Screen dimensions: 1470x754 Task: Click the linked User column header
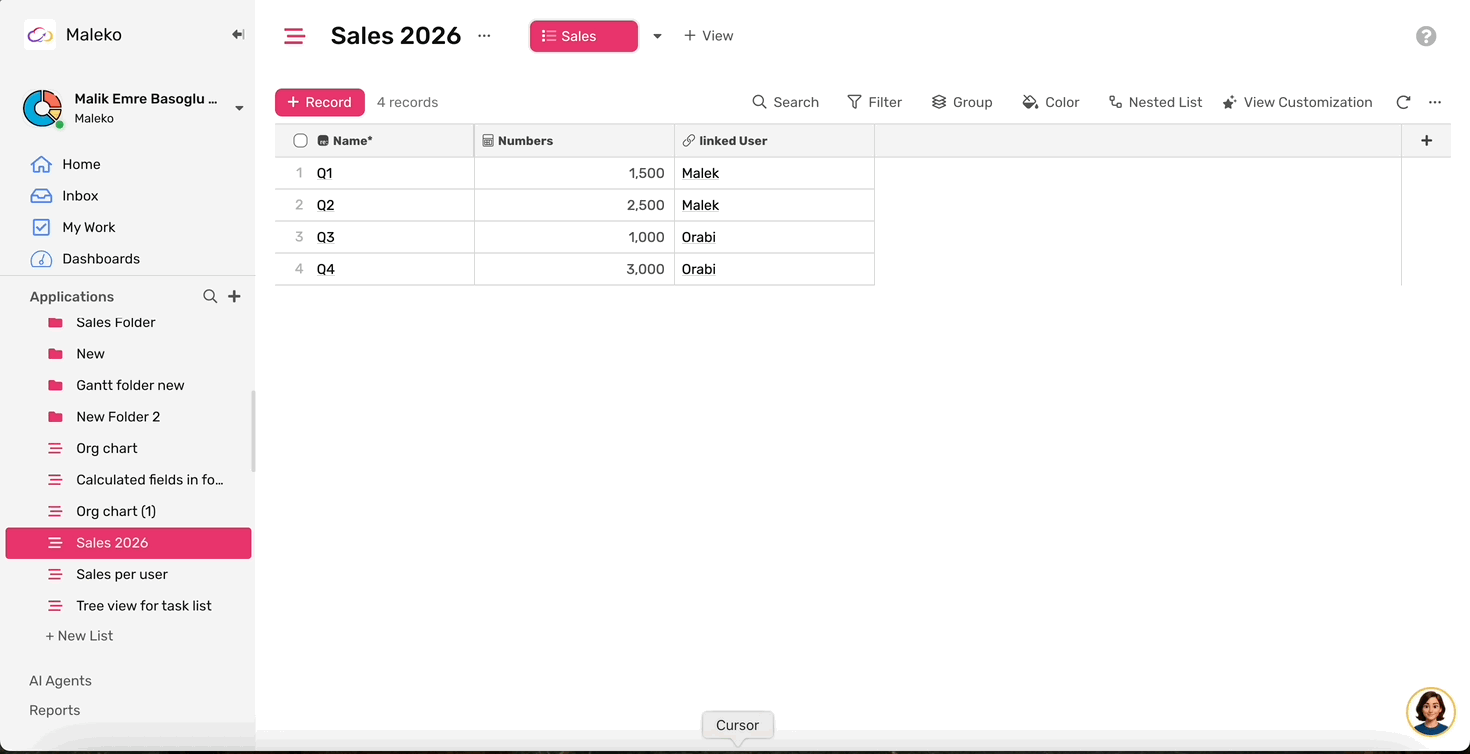[774, 141]
